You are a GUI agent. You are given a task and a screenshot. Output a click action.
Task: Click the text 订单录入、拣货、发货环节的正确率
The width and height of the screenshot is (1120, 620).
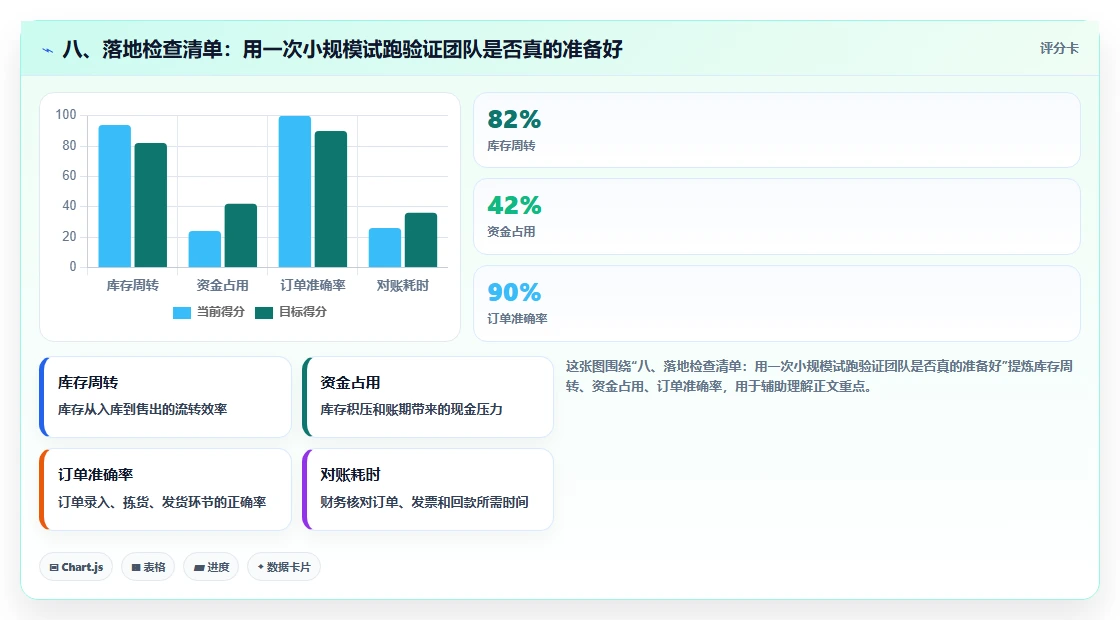click(162, 503)
